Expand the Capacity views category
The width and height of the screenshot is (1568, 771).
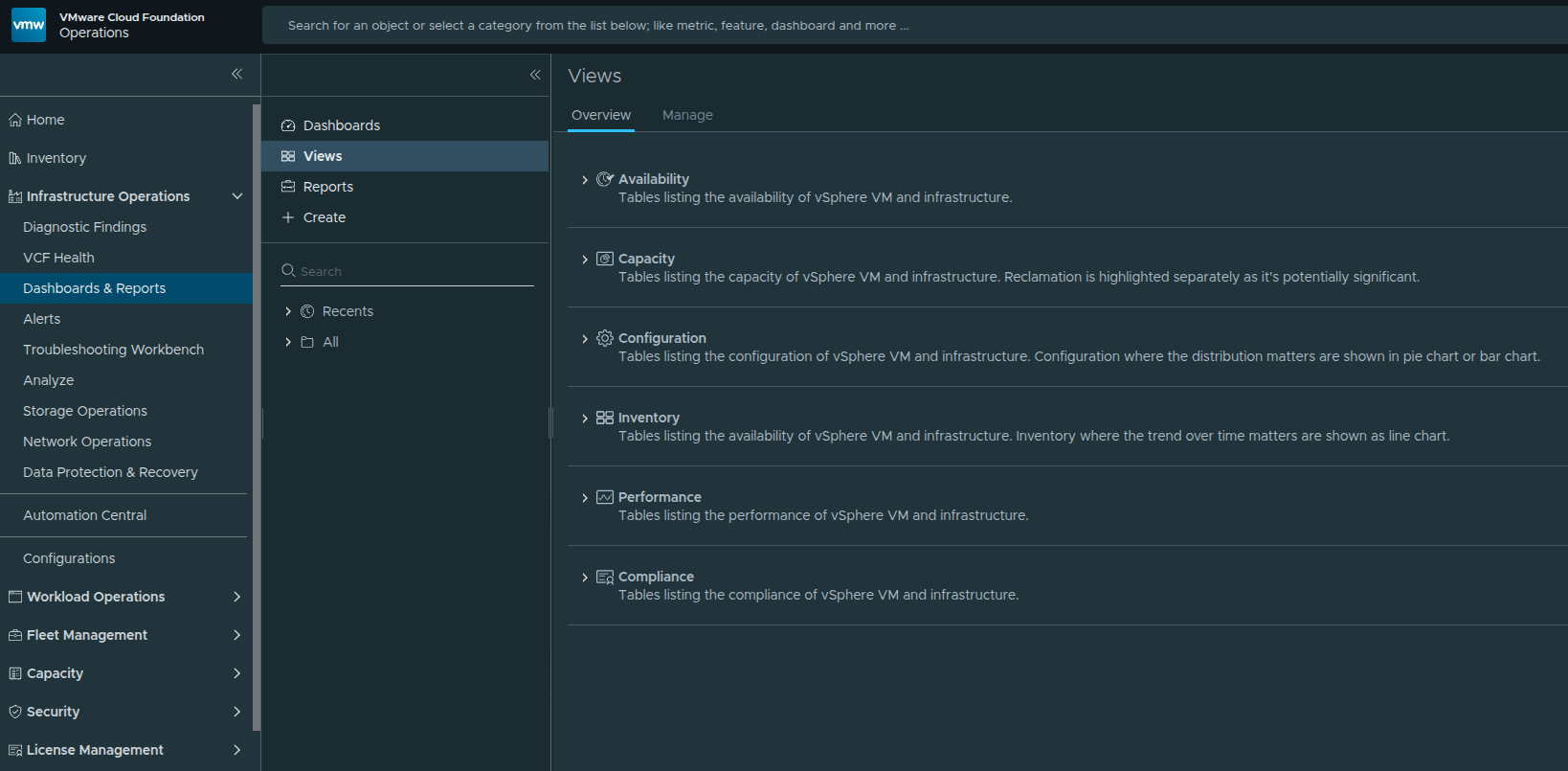click(585, 260)
